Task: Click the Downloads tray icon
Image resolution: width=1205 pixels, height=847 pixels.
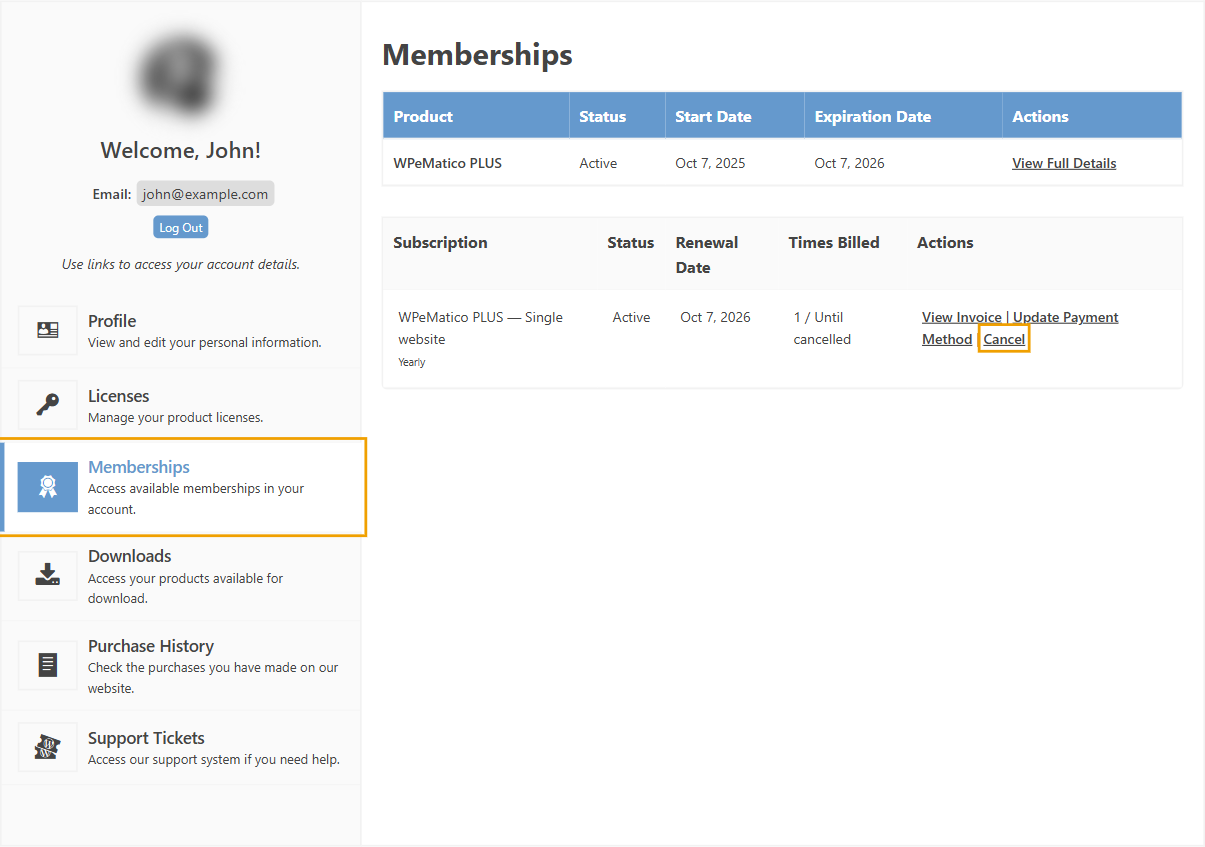Action: click(x=47, y=575)
